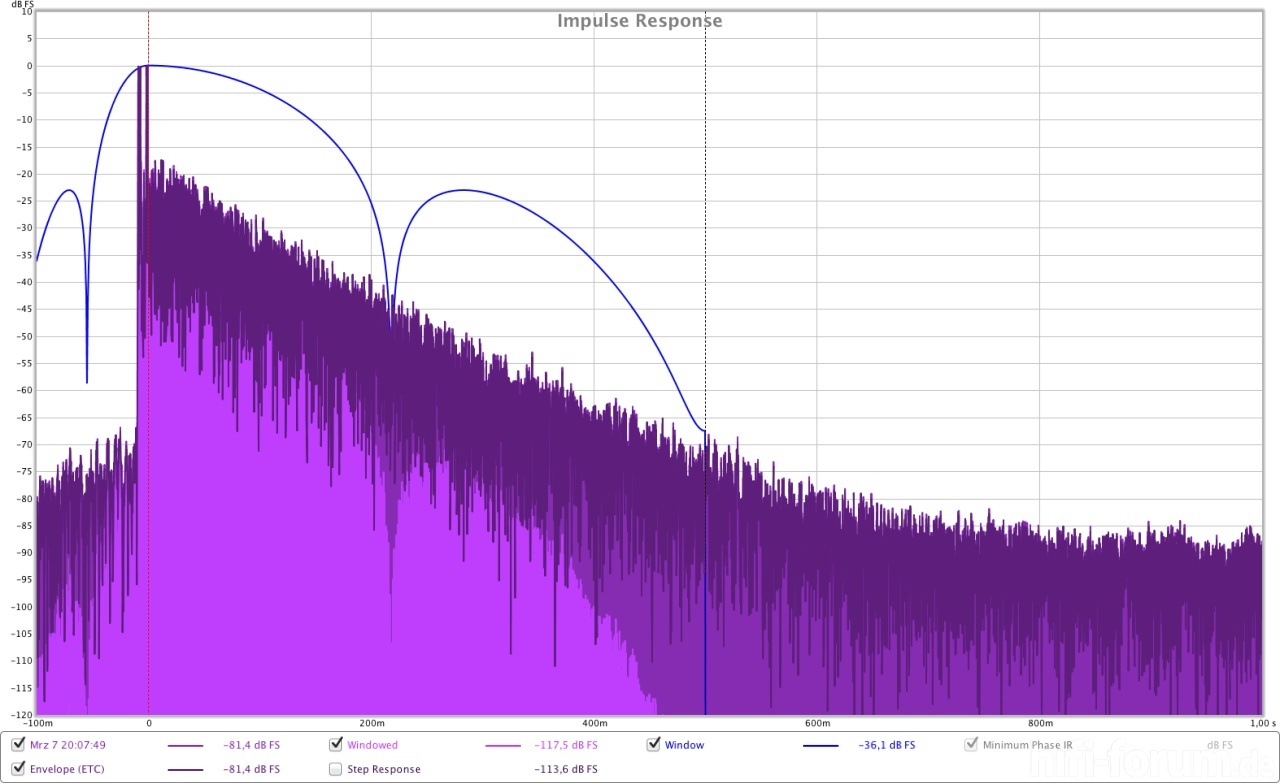Select the Windowed trace line color sample
This screenshot has height=784, width=1280.
[x=503, y=745]
